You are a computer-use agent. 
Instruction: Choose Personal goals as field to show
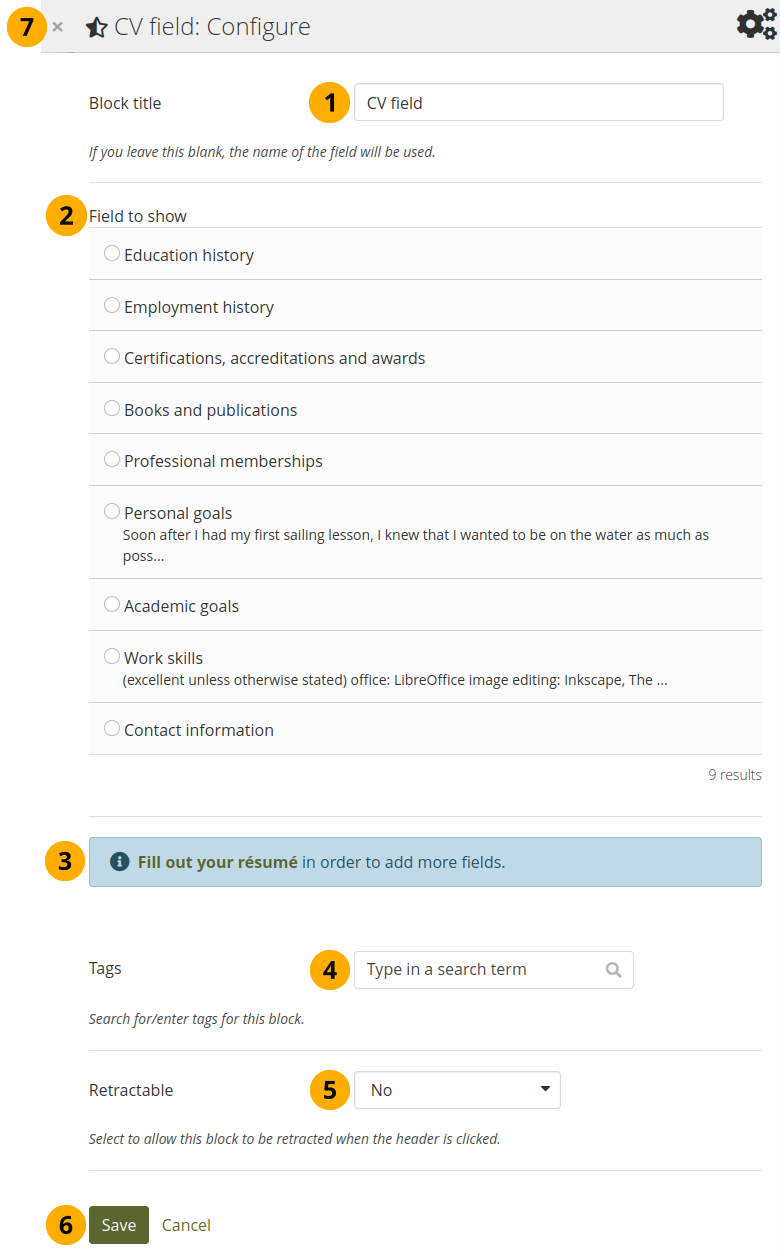(112, 512)
